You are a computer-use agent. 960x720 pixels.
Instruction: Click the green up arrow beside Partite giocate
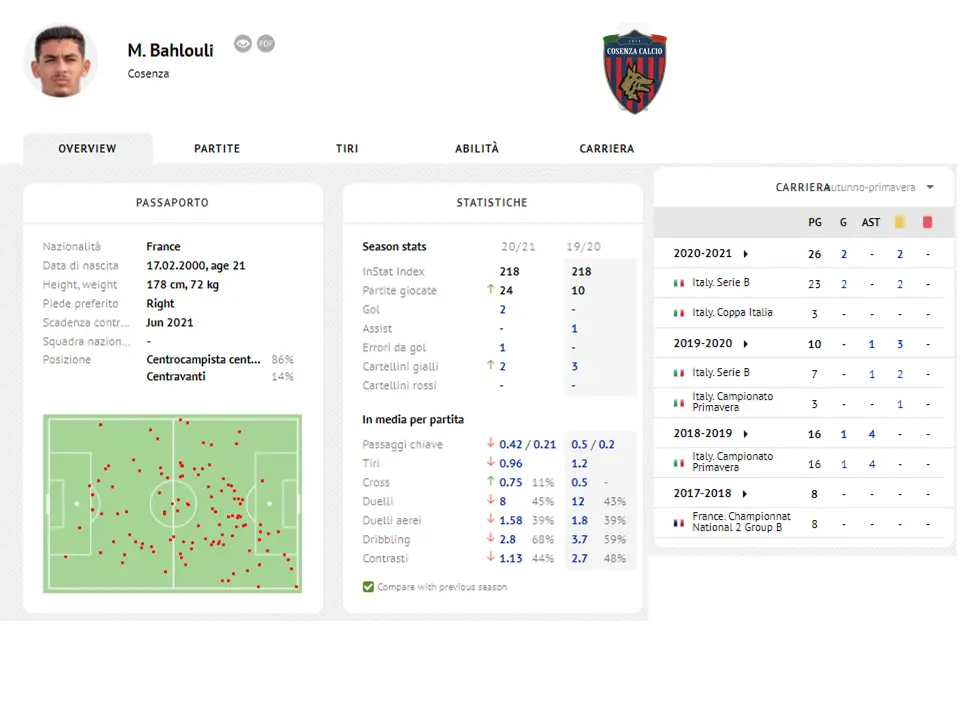(490, 290)
